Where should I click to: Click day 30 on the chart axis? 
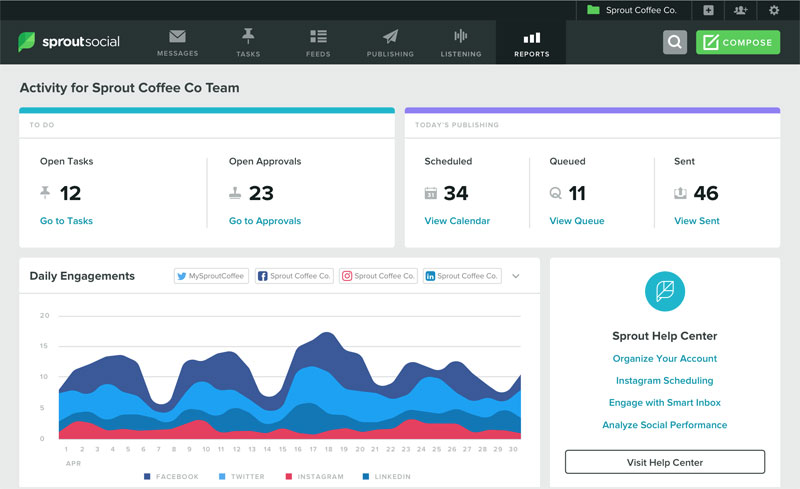point(513,449)
